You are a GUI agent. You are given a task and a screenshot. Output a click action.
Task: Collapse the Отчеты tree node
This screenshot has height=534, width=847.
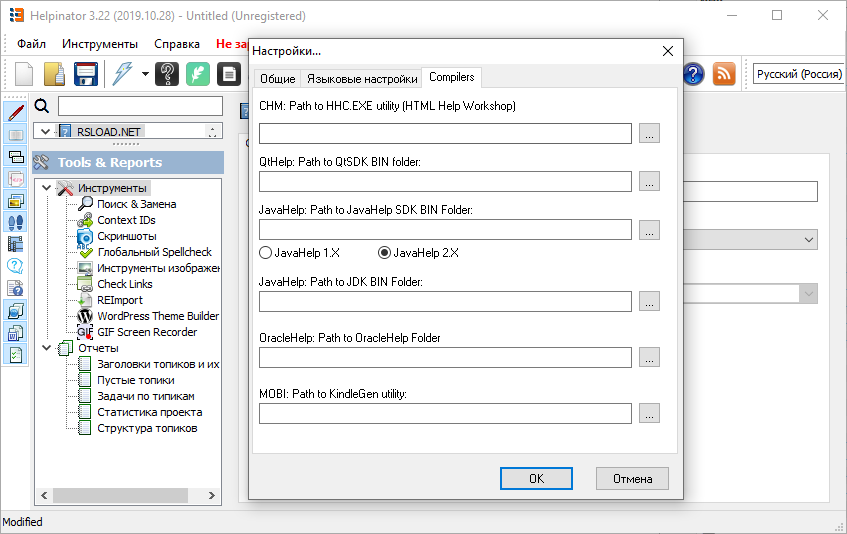(x=46, y=348)
